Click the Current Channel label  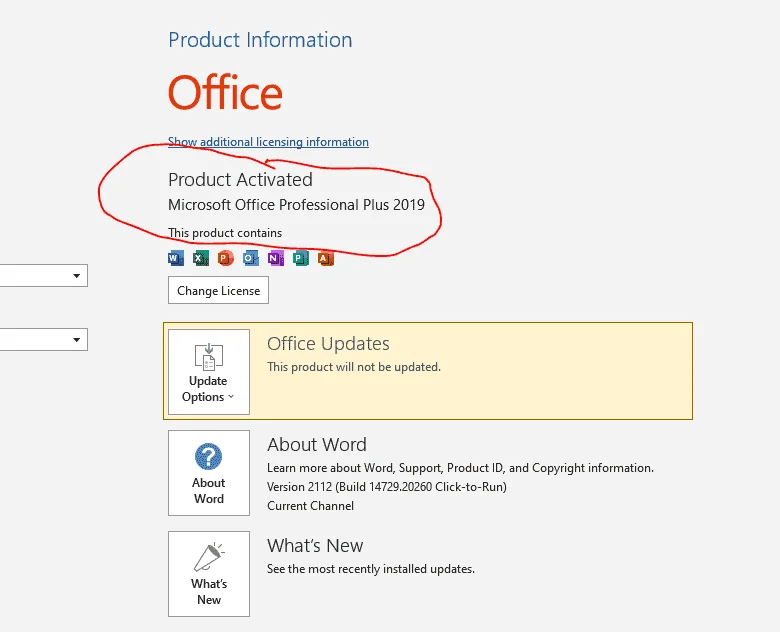pos(310,506)
